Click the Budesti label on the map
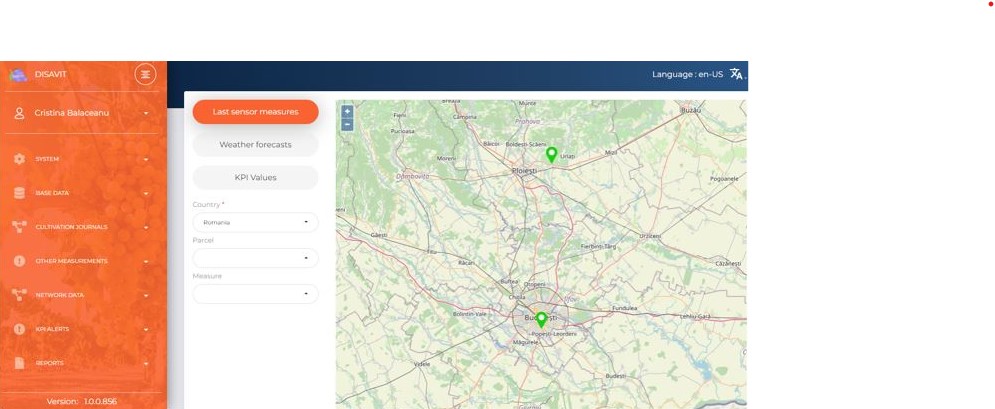This screenshot has width=995, height=409. click(x=616, y=376)
